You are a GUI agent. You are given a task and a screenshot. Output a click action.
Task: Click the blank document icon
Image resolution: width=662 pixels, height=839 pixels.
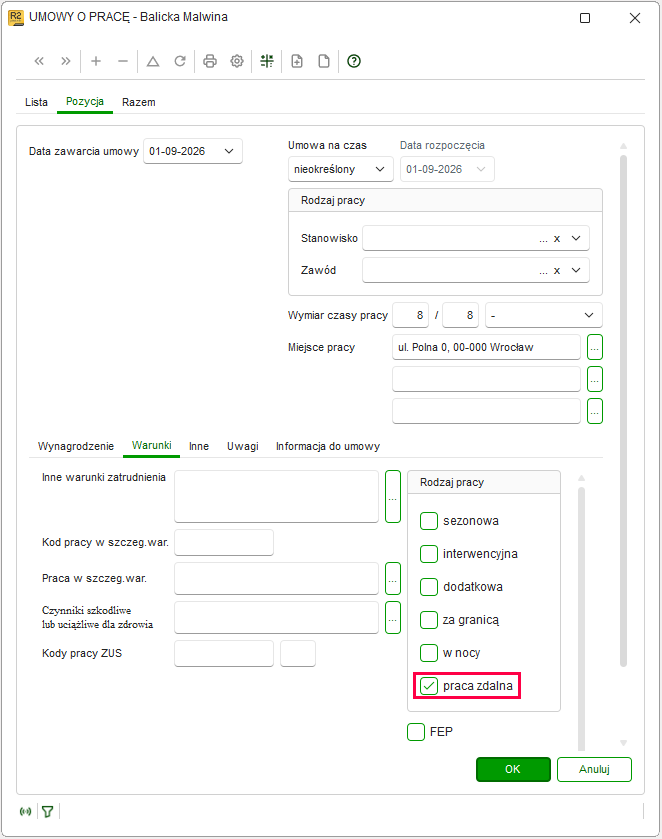[324, 61]
